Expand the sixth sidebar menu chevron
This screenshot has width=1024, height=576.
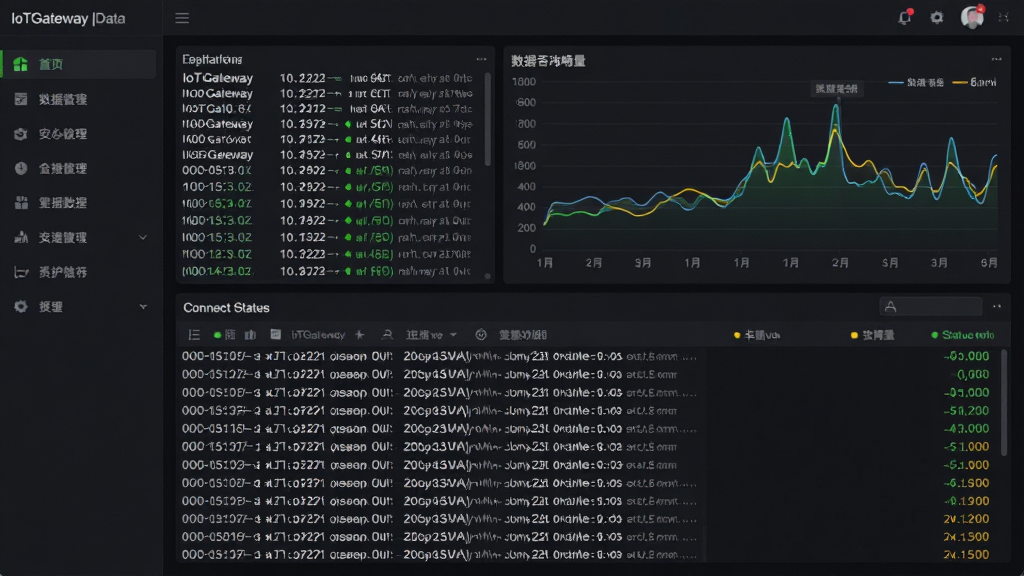coord(143,238)
